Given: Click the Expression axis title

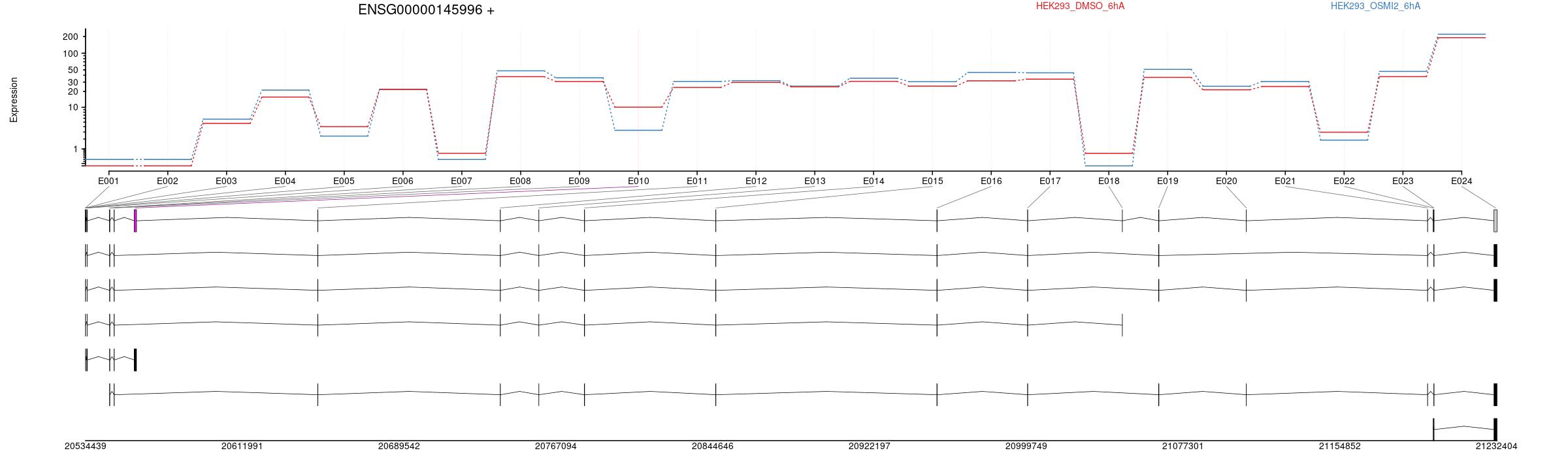Looking at the screenshot, I should tap(14, 100).
